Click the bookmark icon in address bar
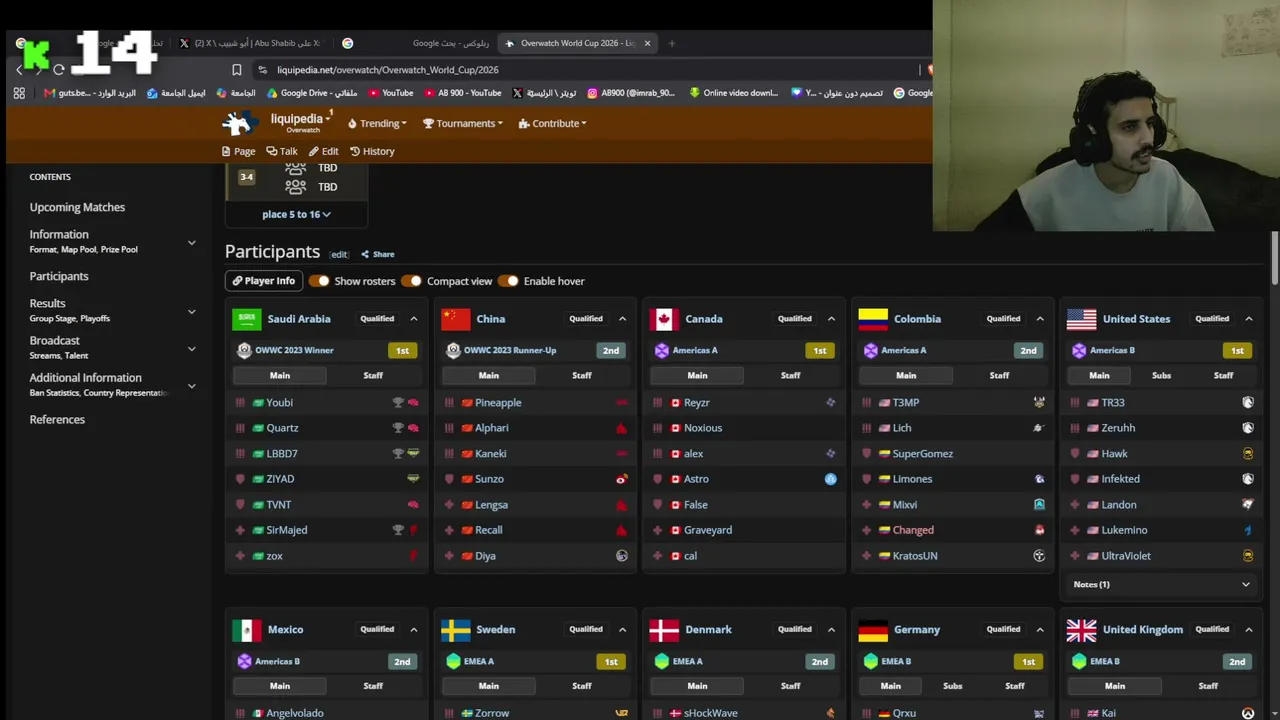Screen dimensions: 1280x720 tap(236, 70)
